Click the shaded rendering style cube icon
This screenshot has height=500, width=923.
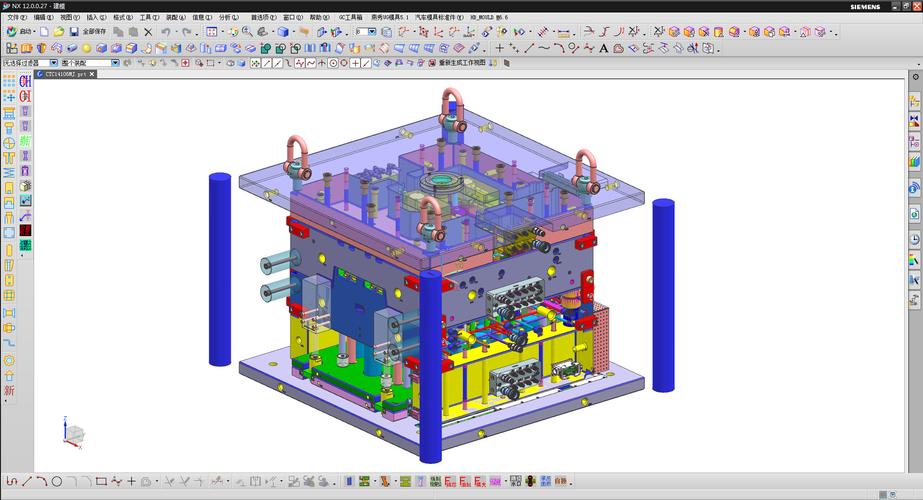tap(283, 32)
